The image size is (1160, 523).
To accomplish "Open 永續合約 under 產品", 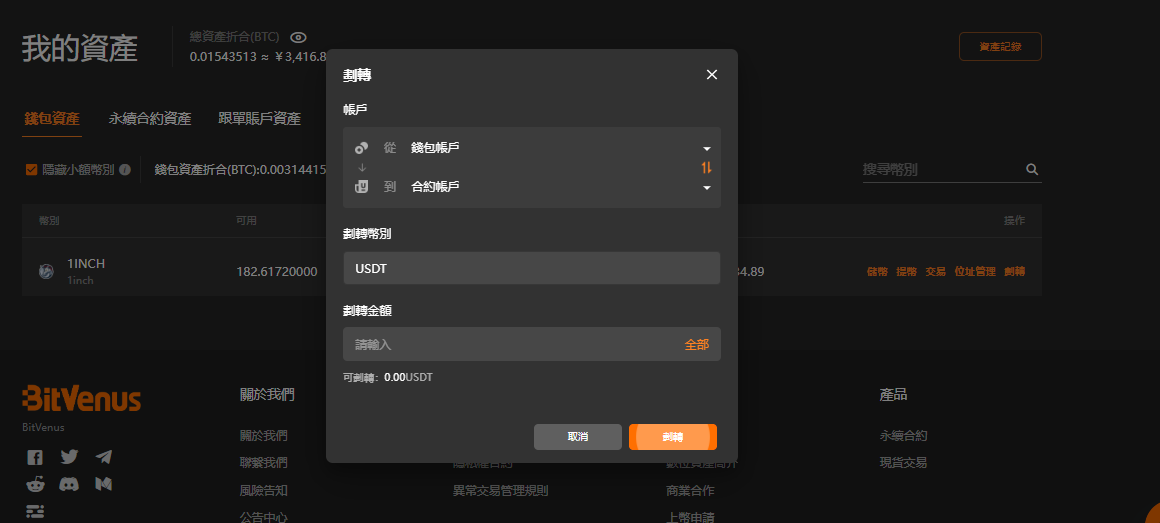I will (903, 436).
